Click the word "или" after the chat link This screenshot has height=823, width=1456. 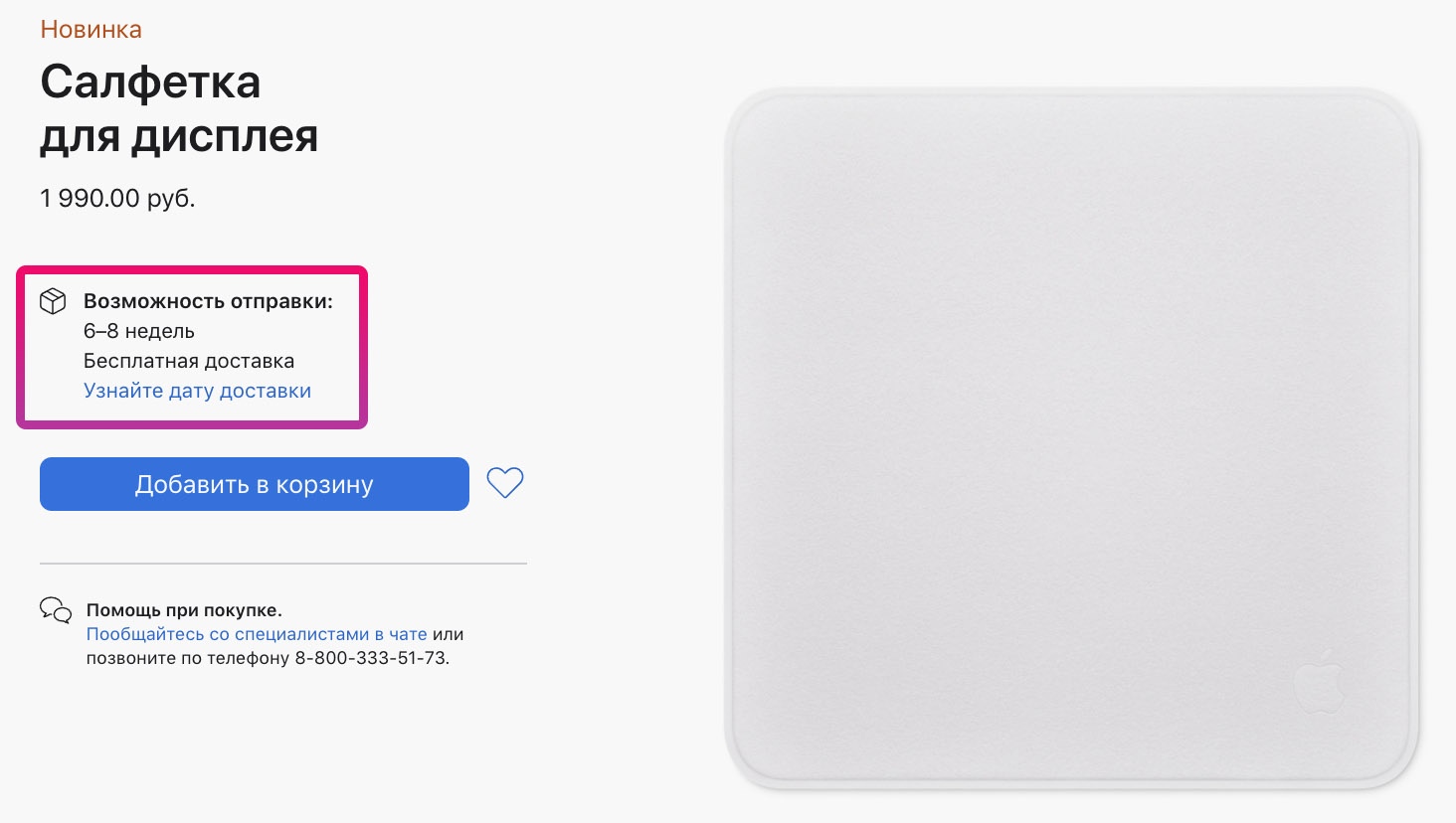click(x=449, y=634)
